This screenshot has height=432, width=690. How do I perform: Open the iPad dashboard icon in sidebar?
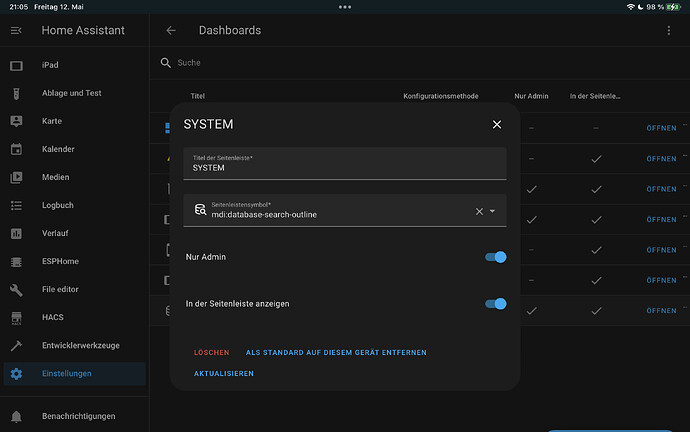click(x=16, y=66)
